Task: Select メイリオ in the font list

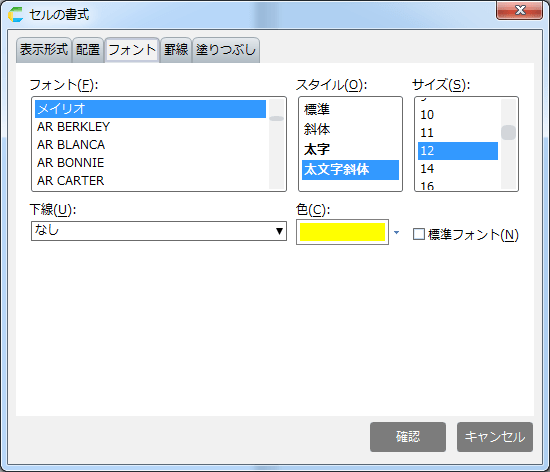Action: 150,109
